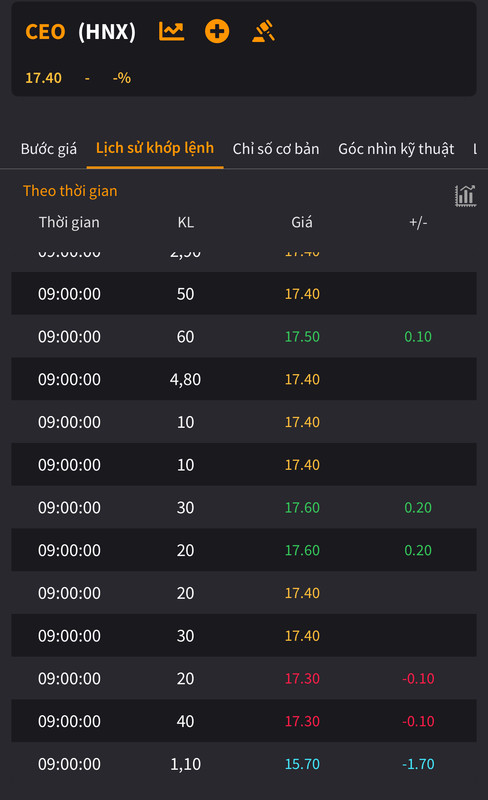Viewport: 488px width, 800px height.
Task: Show the bar chart view icon
Action: [x=465, y=196]
